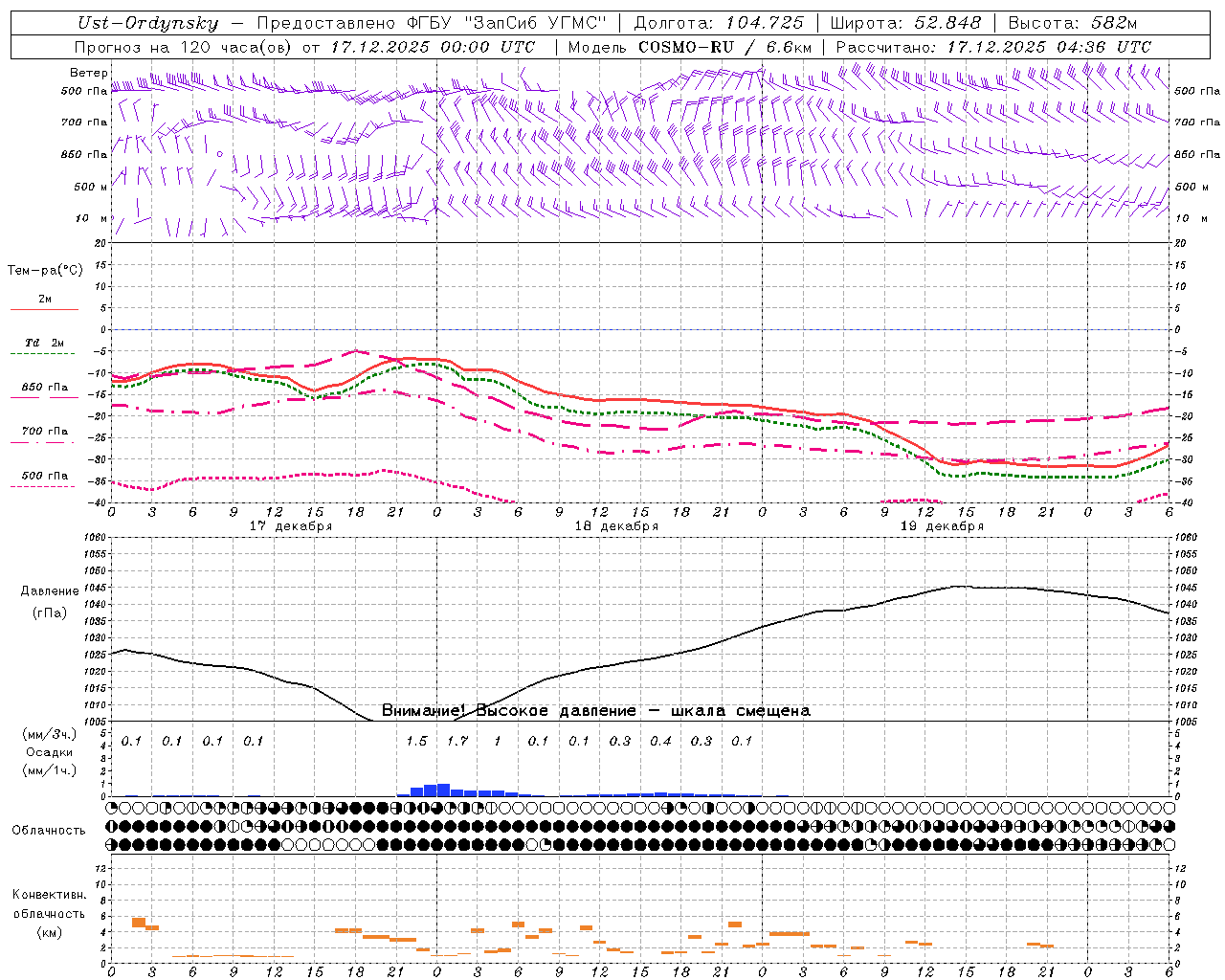Image resolution: width=1225 pixels, height=980 pixels.
Task: Click the Долгота: 104.725 value
Action: point(719,23)
